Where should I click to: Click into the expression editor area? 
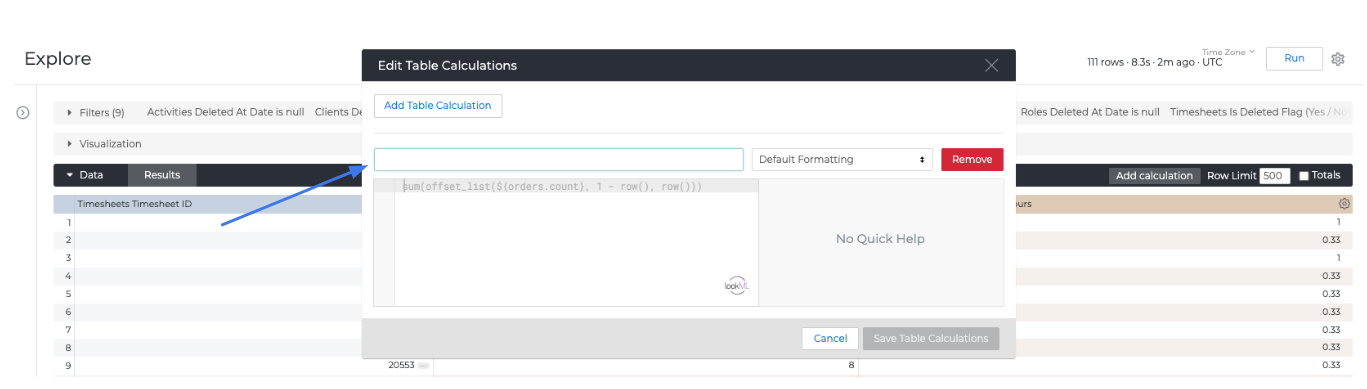click(577, 243)
